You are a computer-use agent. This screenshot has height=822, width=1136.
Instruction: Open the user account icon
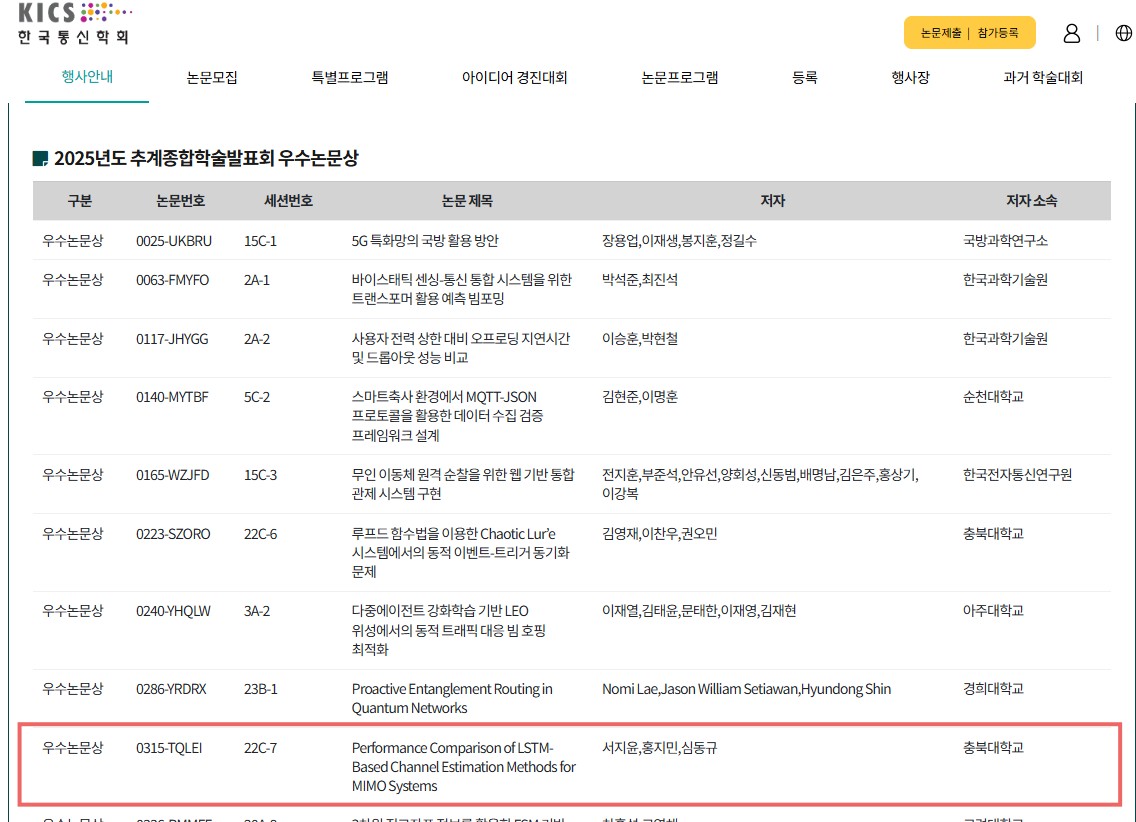click(1071, 33)
